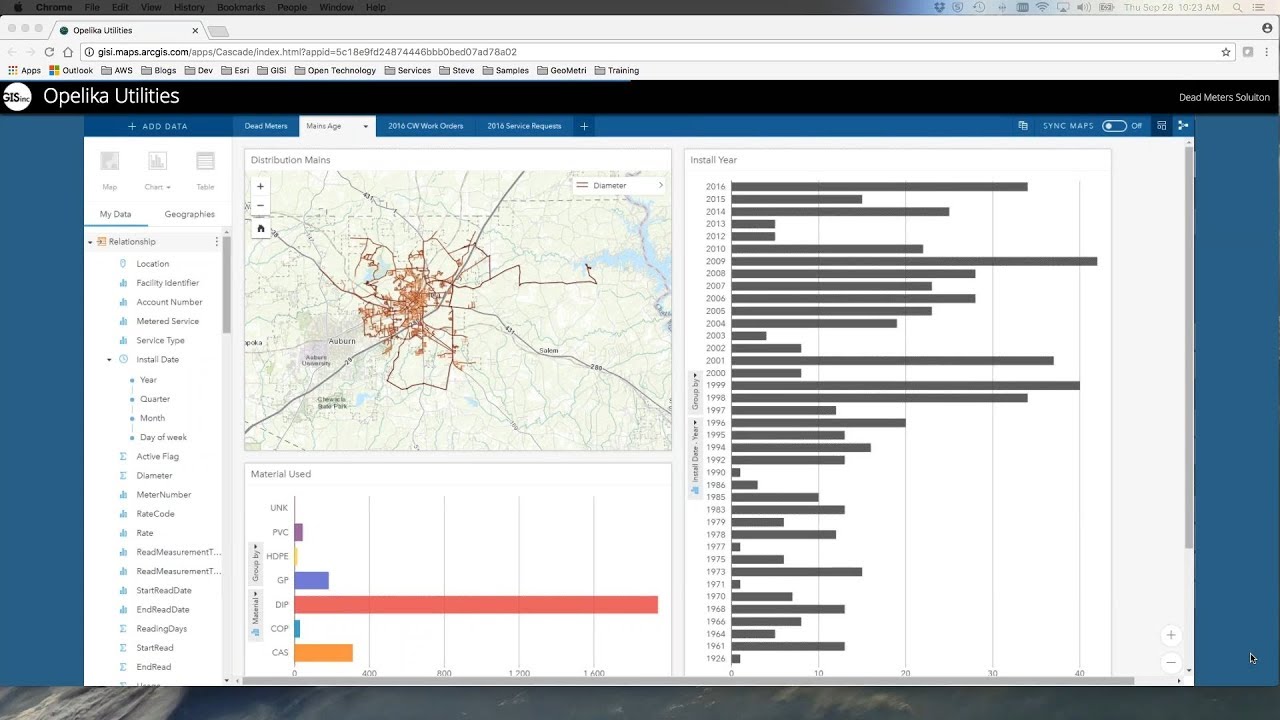Open the Dead Meters page tab

tap(266, 126)
